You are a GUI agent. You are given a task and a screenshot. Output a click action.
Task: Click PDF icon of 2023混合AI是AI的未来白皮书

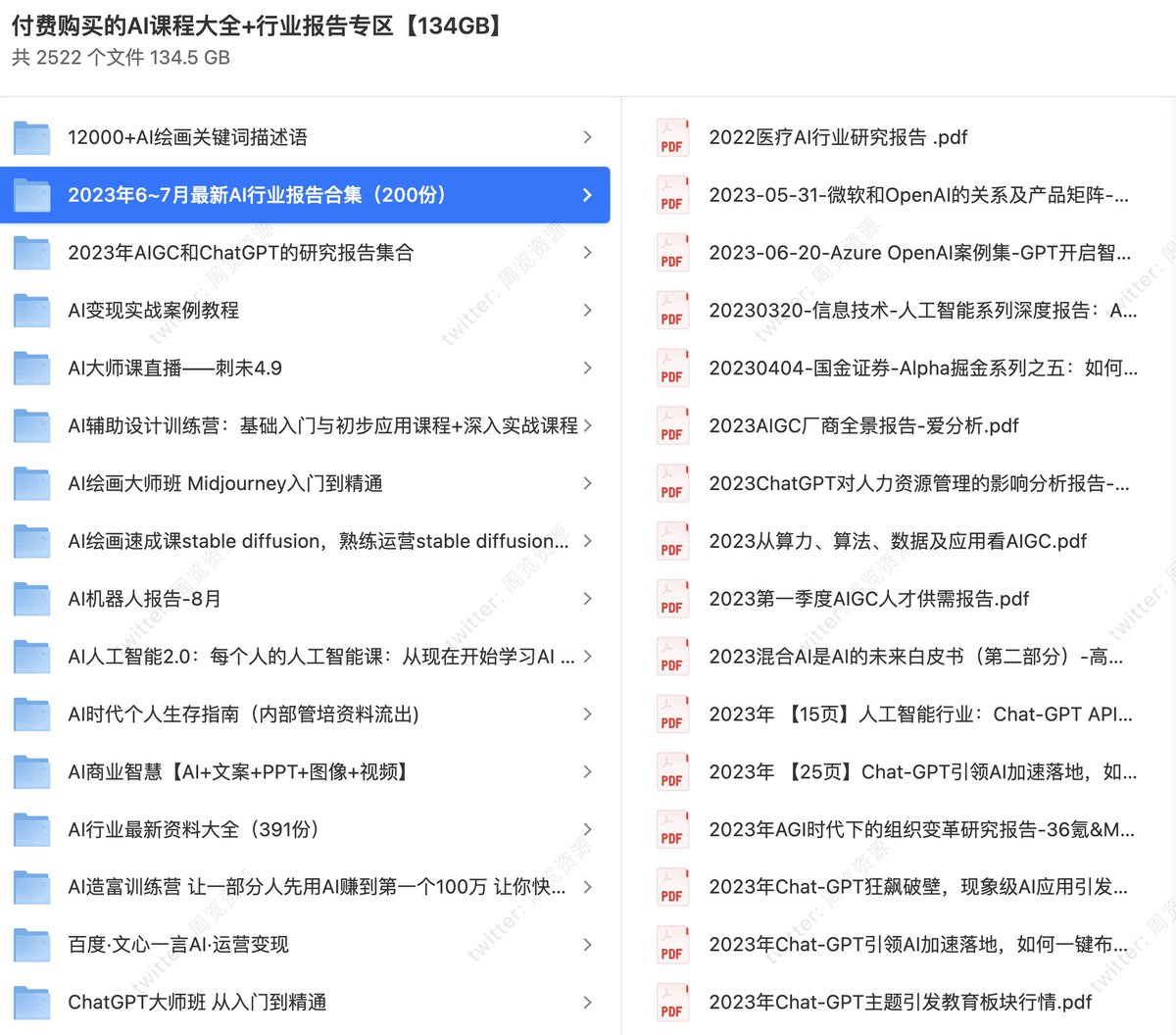click(671, 657)
